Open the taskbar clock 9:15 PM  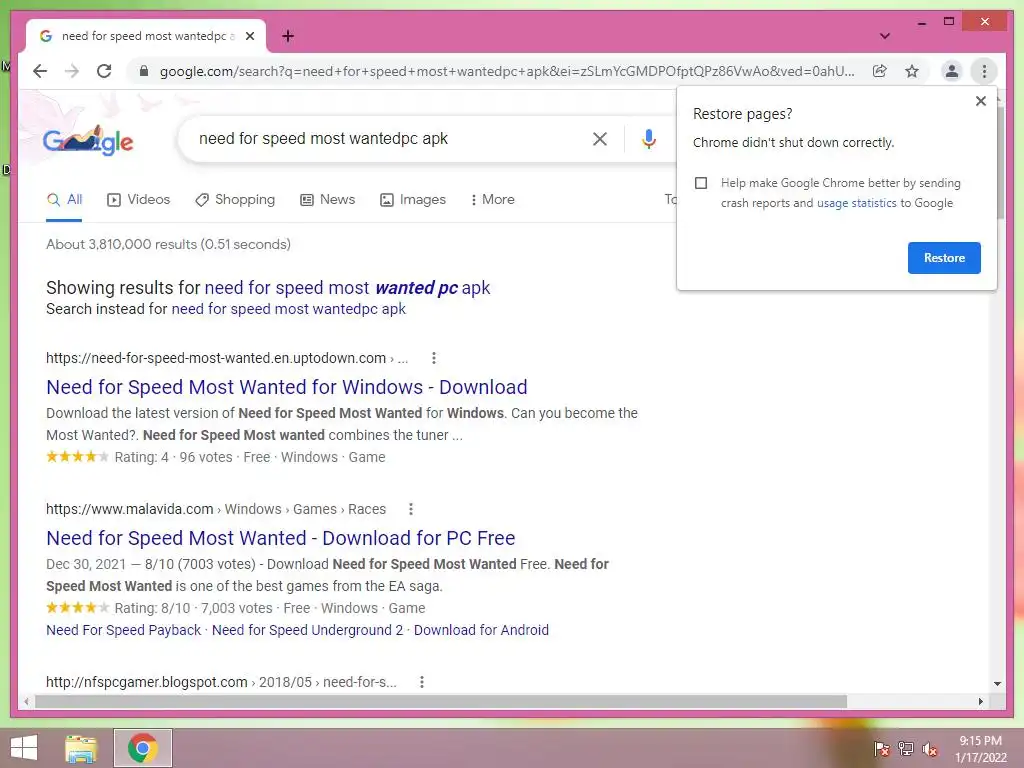click(980, 748)
